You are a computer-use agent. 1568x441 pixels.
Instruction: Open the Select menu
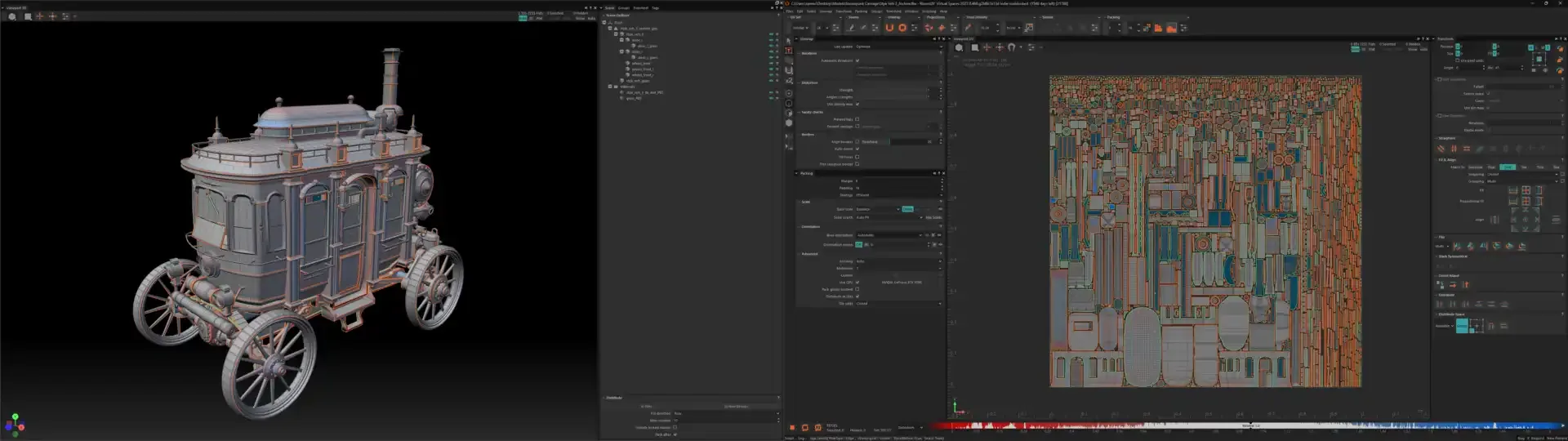coord(811,11)
